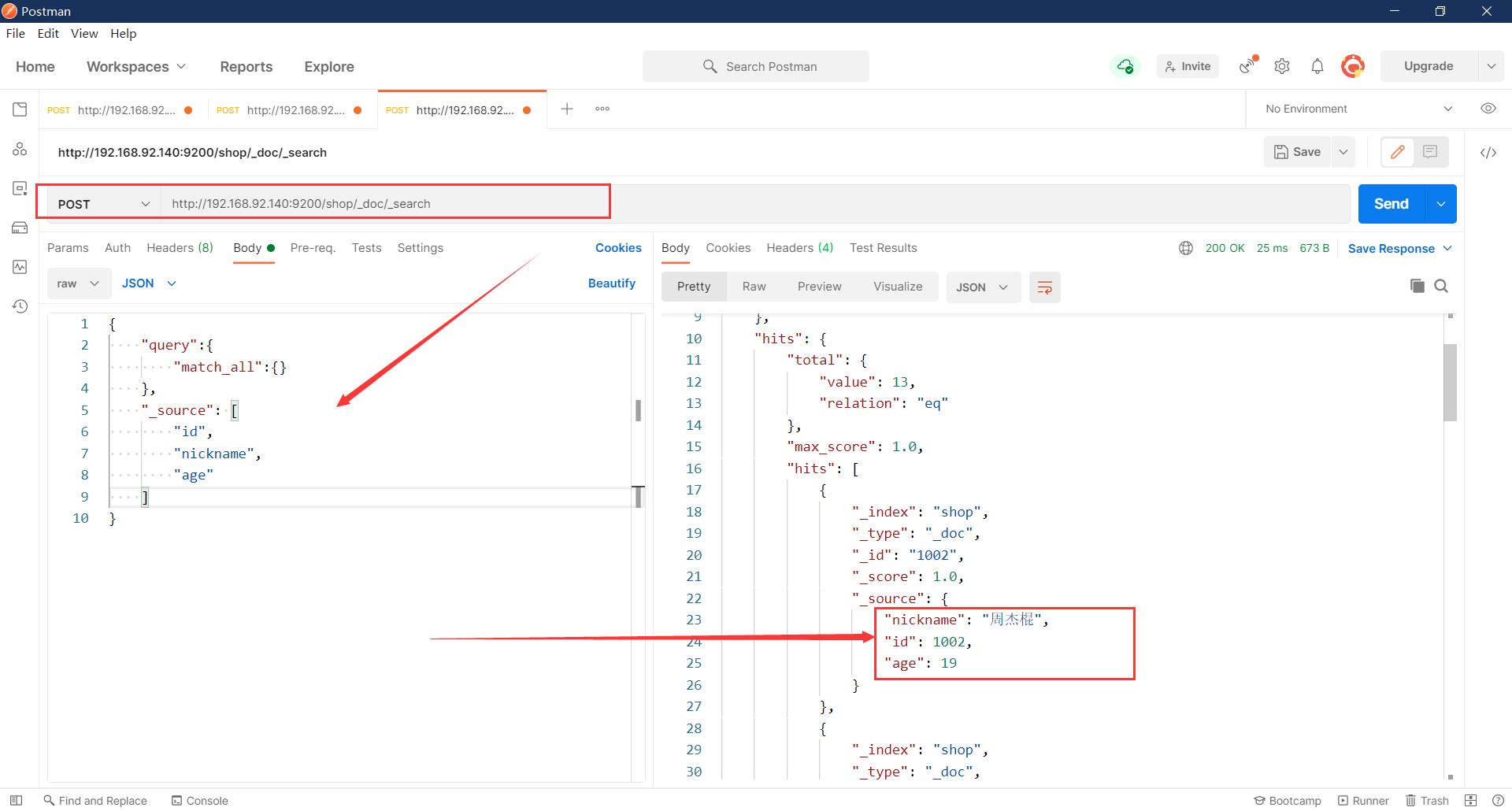The image size is (1512, 811).
Task: Open the help icon in status bar
Action: click(x=1498, y=800)
